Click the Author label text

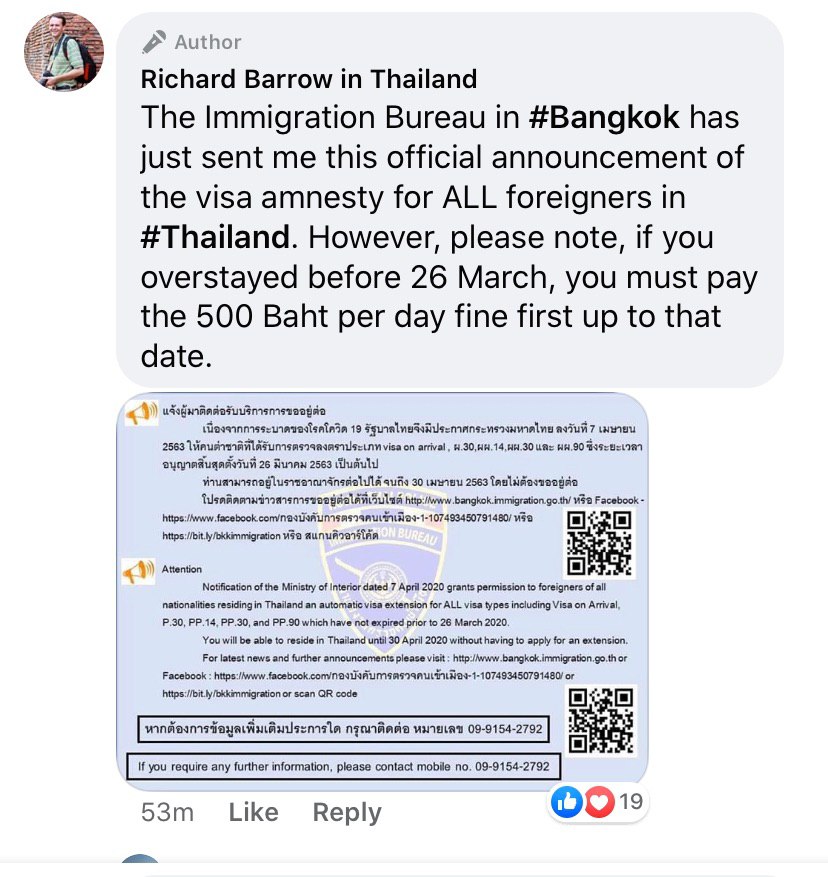pyautogui.click(x=208, y=42)
